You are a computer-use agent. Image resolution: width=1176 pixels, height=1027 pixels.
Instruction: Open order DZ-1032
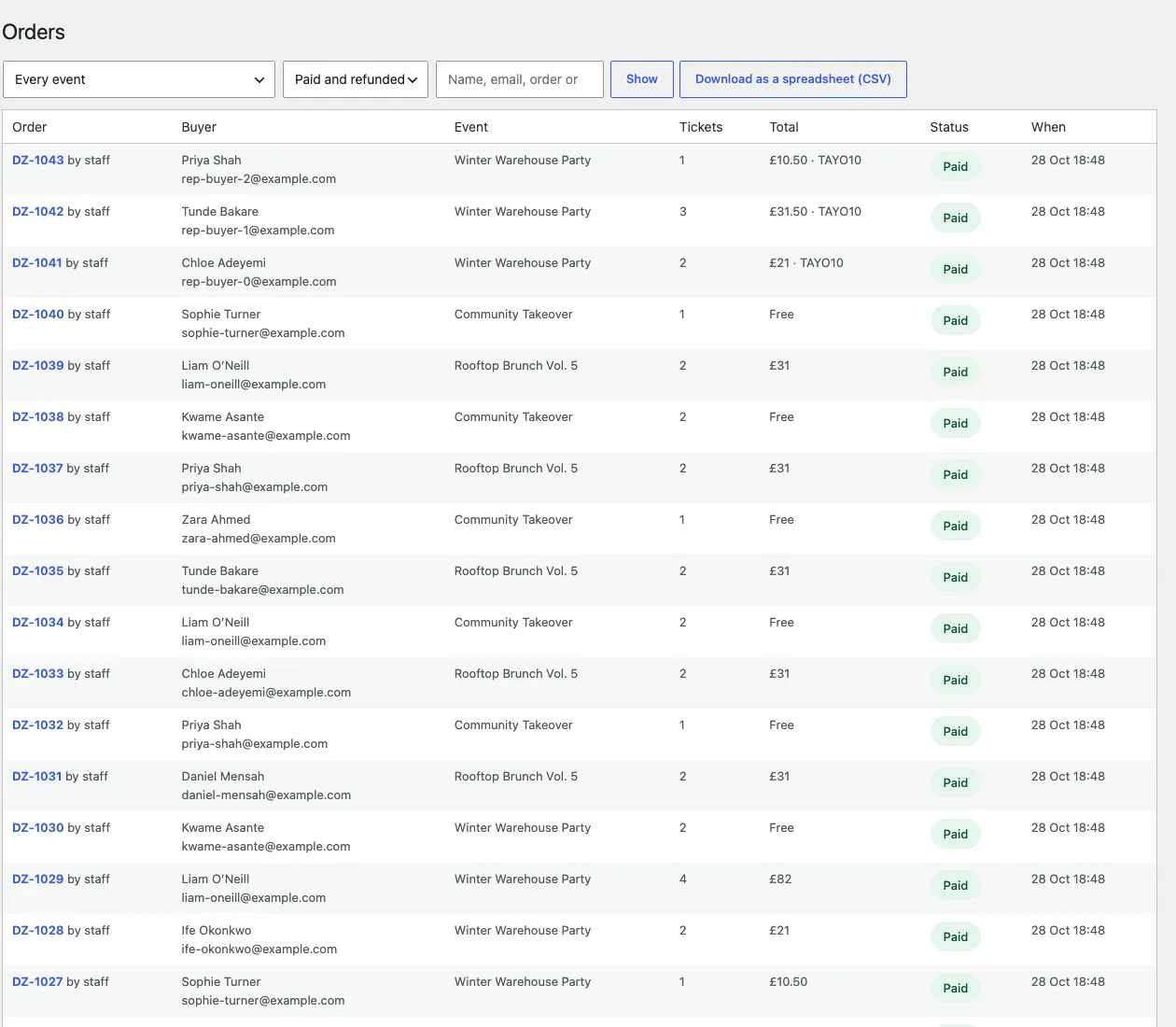point(38,725)
